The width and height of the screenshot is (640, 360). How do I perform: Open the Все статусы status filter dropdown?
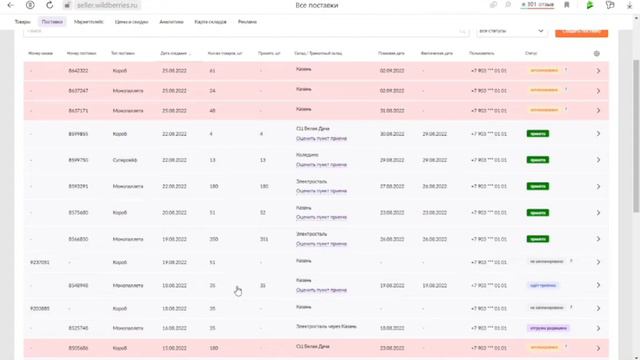tap(512, 31)
